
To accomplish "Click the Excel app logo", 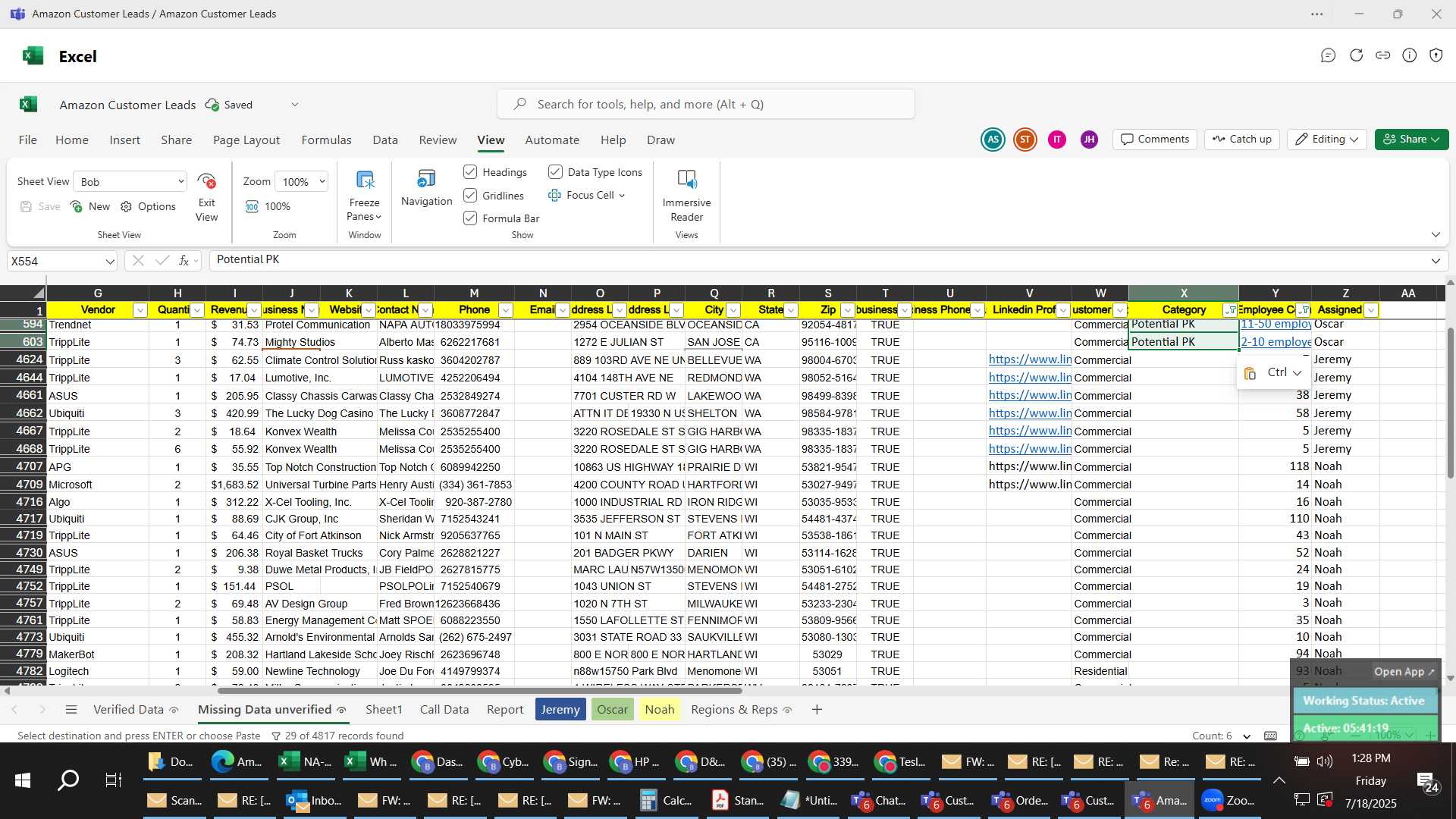I will (x=33, y=56).
